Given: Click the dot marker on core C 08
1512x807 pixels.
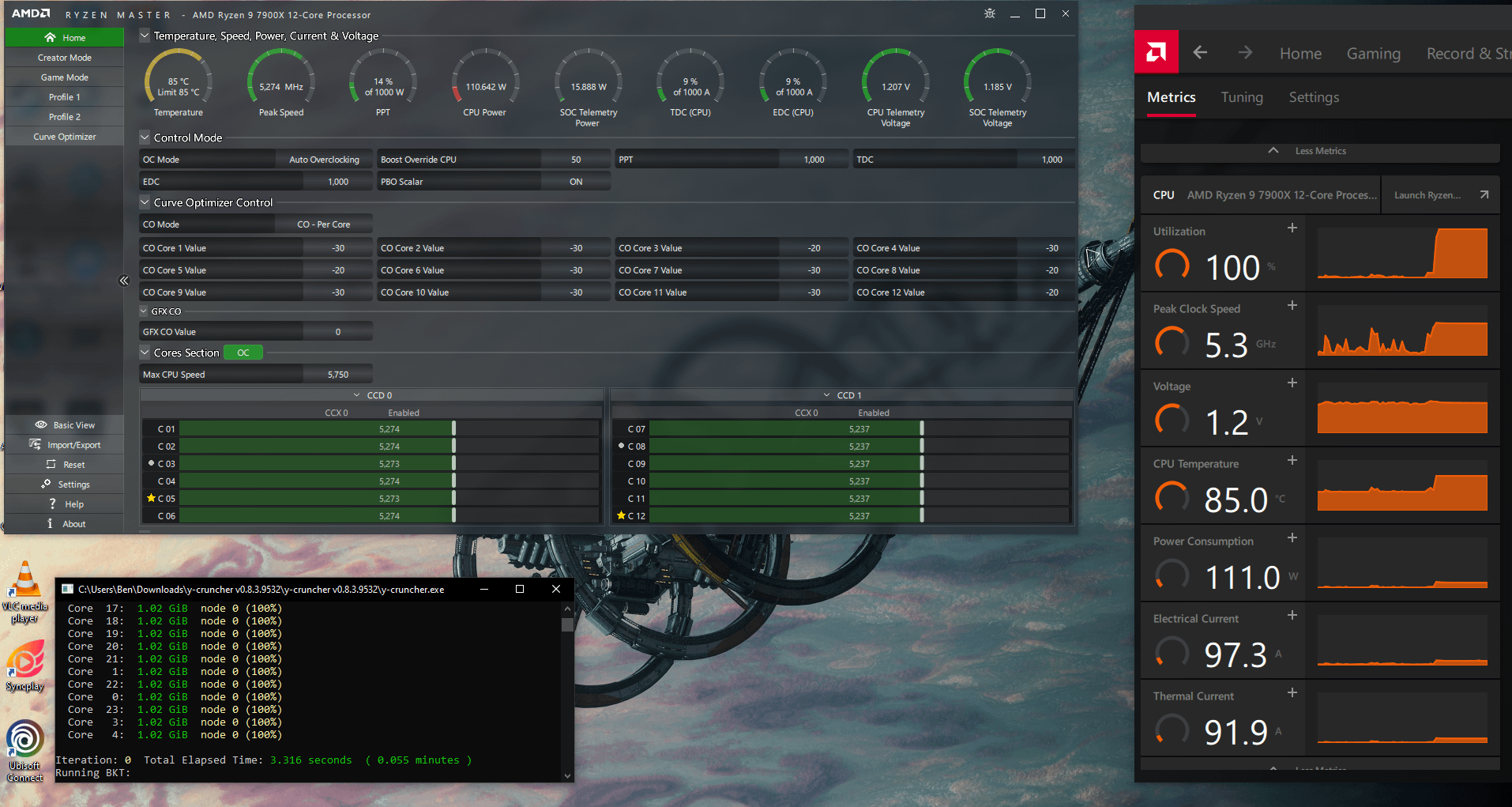Looking at the screenshot, I should [x=621, y=446].
